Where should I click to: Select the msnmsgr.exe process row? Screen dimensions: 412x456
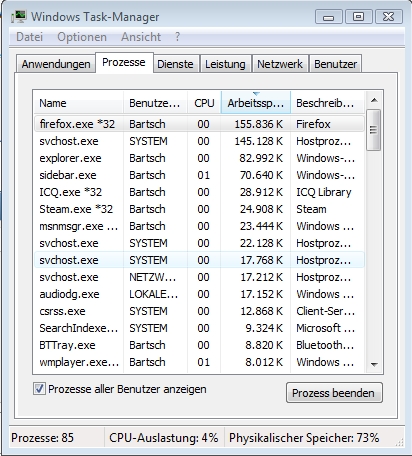[x=199, y=226]
